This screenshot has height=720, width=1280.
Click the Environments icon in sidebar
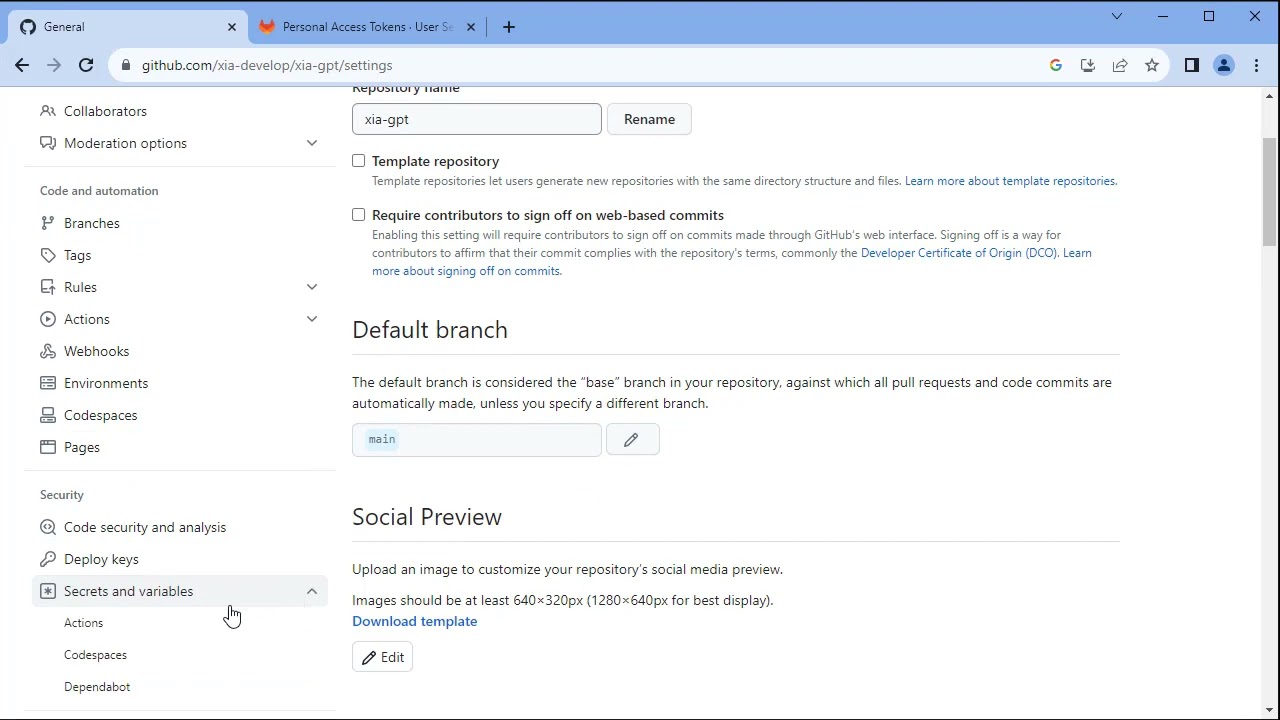click(48, 383)
